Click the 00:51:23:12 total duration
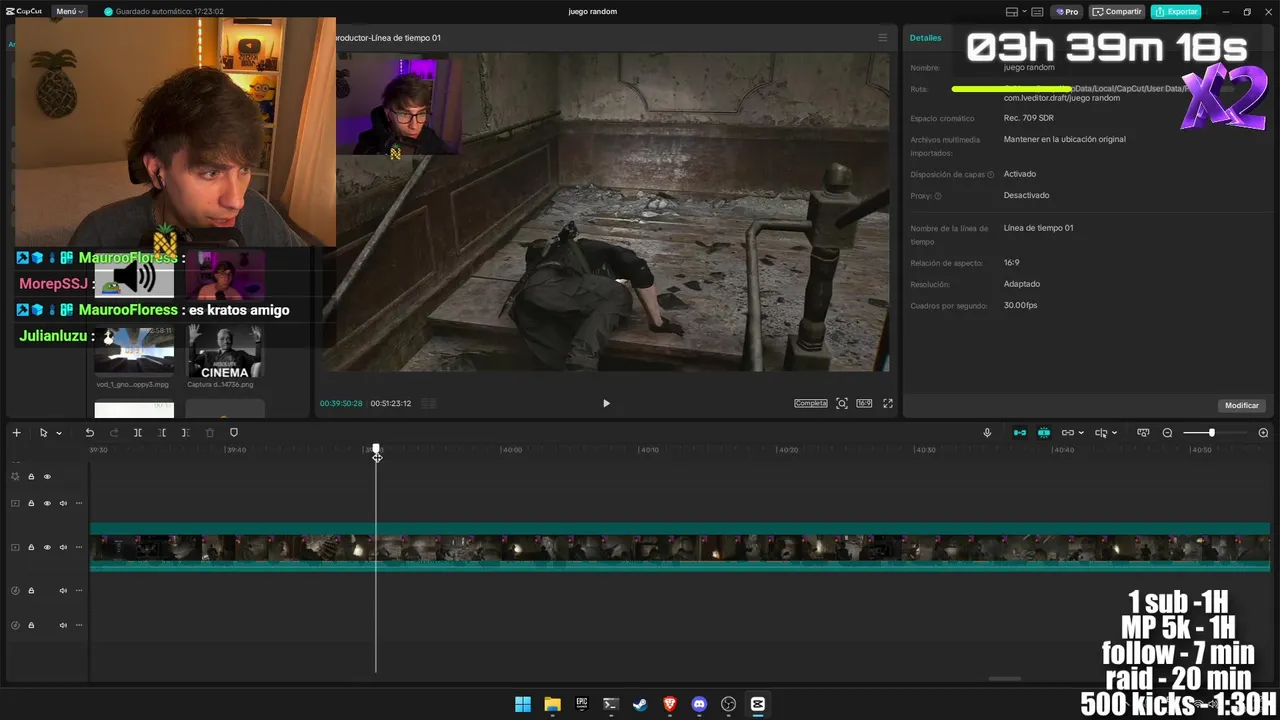This screenshot has height=720, width=1280. click(x=391, y=404)
